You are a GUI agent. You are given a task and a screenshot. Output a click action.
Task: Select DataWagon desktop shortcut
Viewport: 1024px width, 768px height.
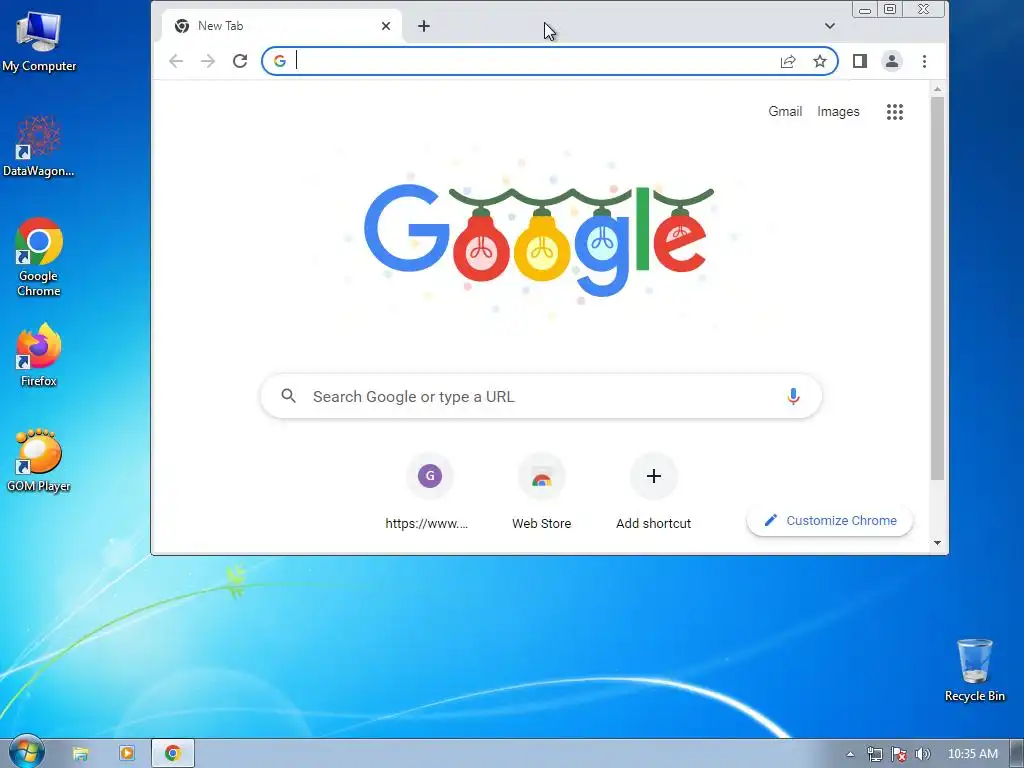pos(39,146)
